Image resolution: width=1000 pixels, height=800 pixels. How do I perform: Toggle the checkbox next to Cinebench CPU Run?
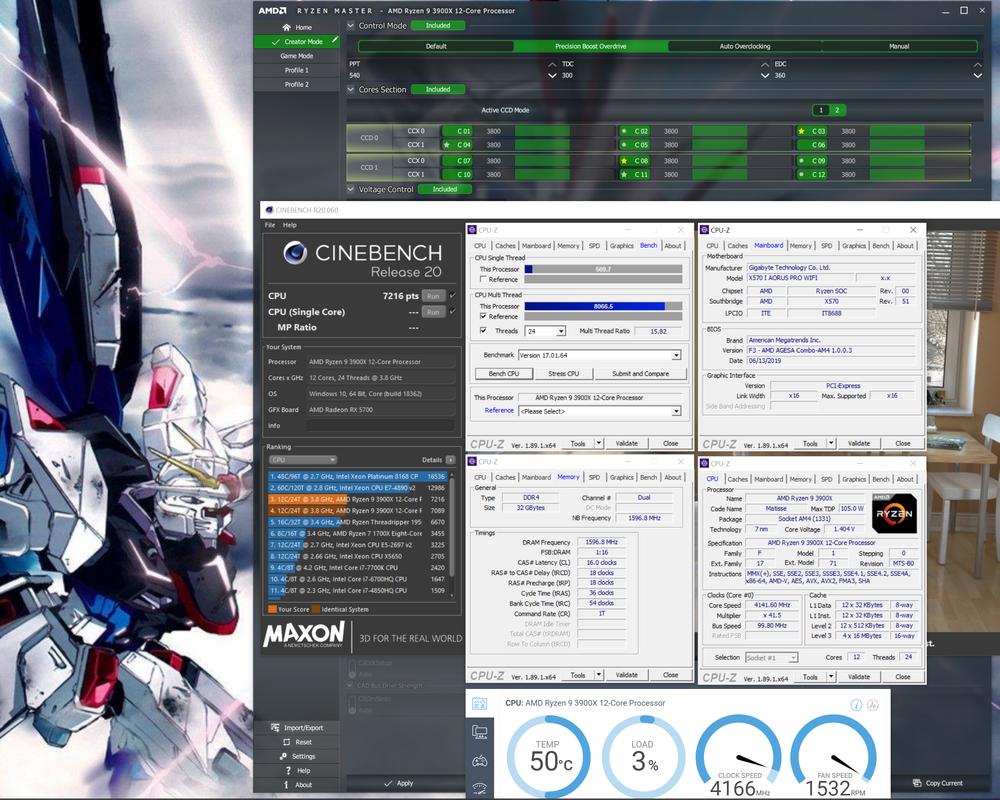point(453,295)
